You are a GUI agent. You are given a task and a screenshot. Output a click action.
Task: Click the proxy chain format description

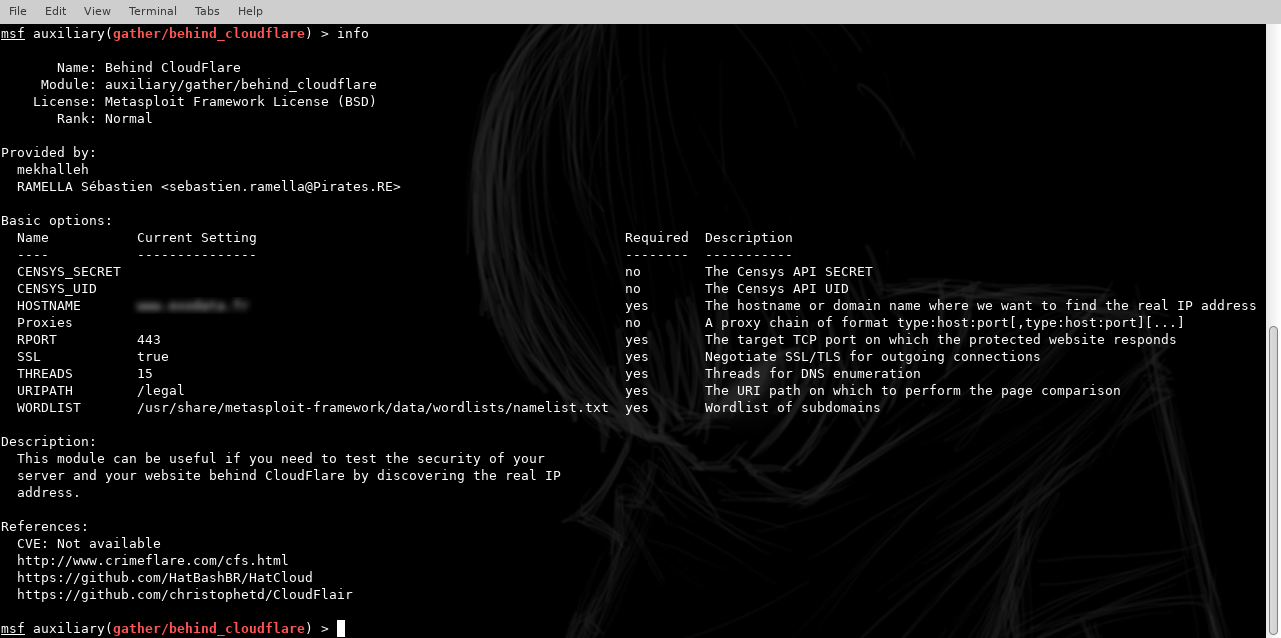[945, 323]
